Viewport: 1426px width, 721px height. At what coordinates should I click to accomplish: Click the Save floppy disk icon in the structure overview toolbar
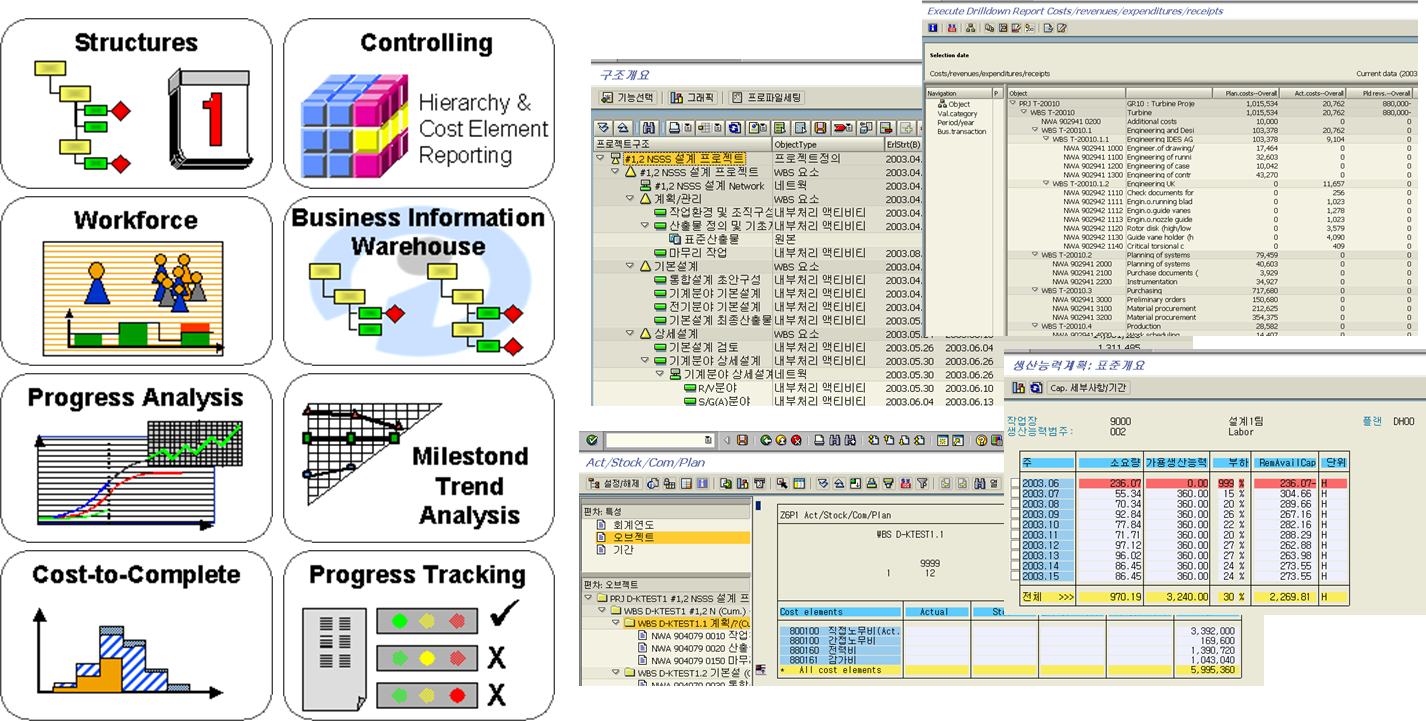pyautogui.click(x=819, y=128)
